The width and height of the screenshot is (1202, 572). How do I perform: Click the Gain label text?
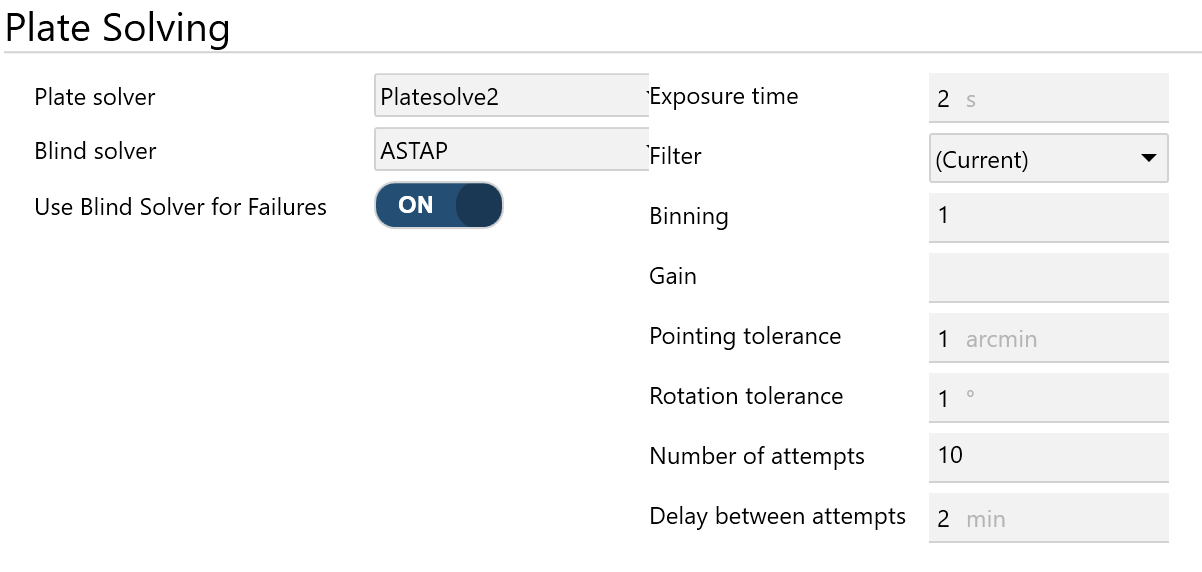pos(673,276)
